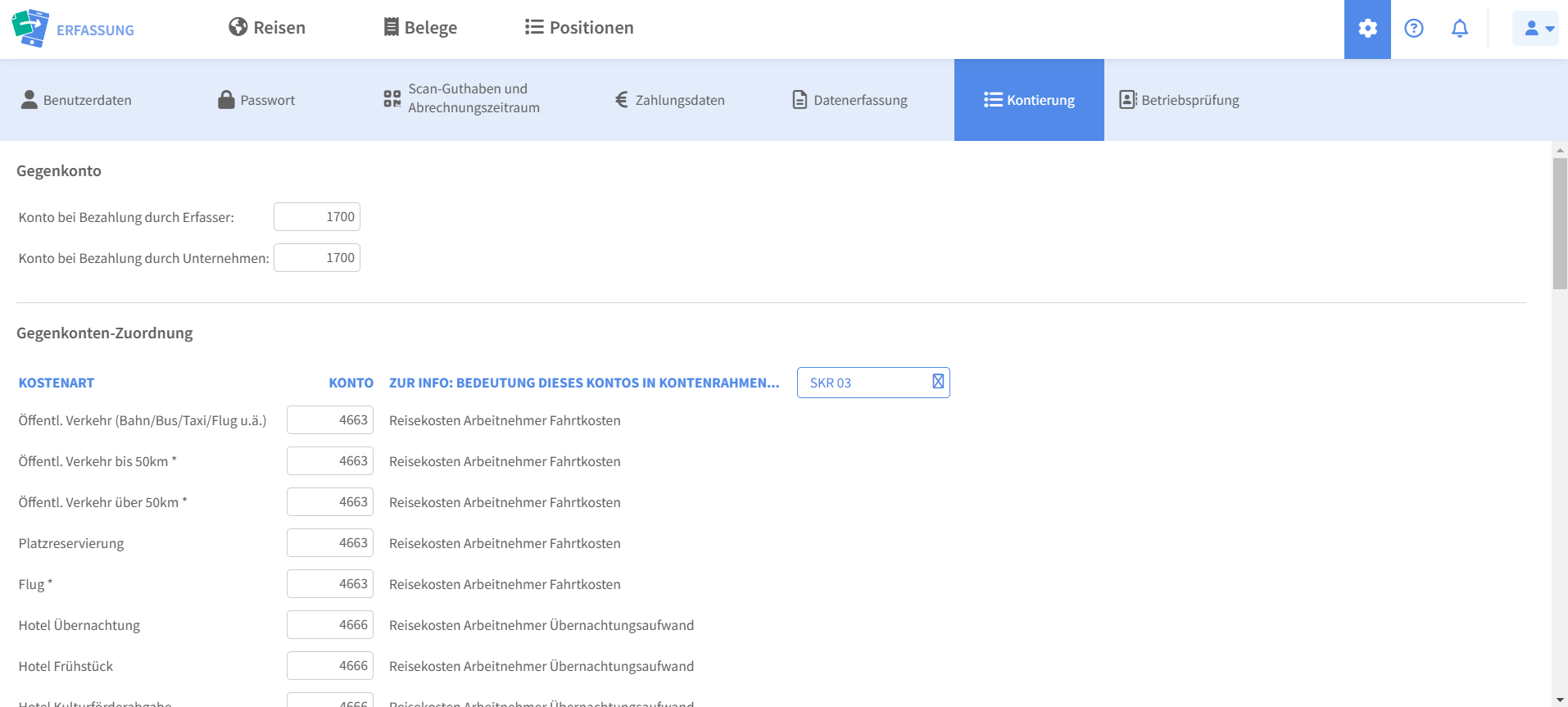The height and width of the screenshot is (707, 1568).
Task: Open the Positionen list view
Action: click(579, 28)
